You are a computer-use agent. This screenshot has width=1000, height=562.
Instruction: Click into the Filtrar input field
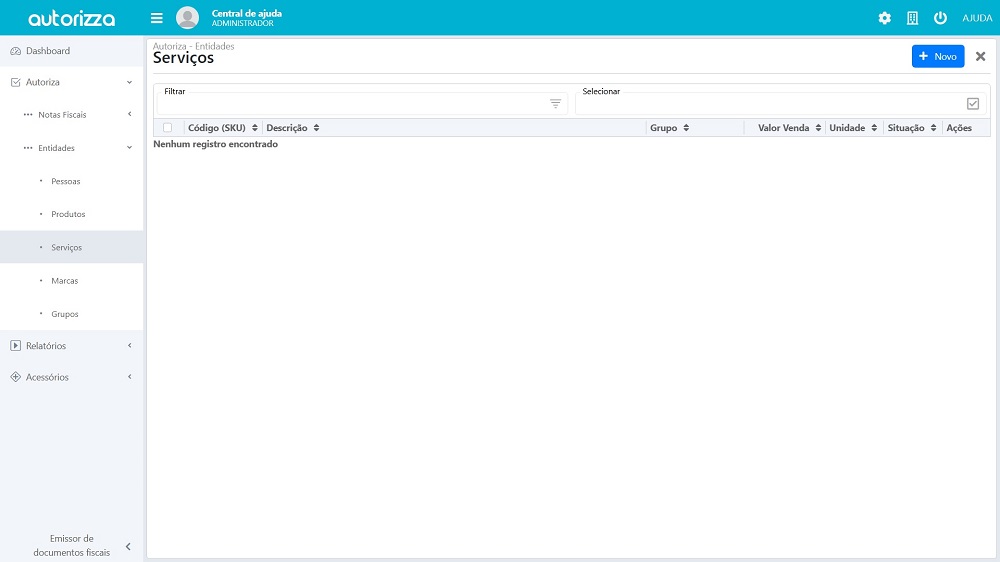coord(350,104)
